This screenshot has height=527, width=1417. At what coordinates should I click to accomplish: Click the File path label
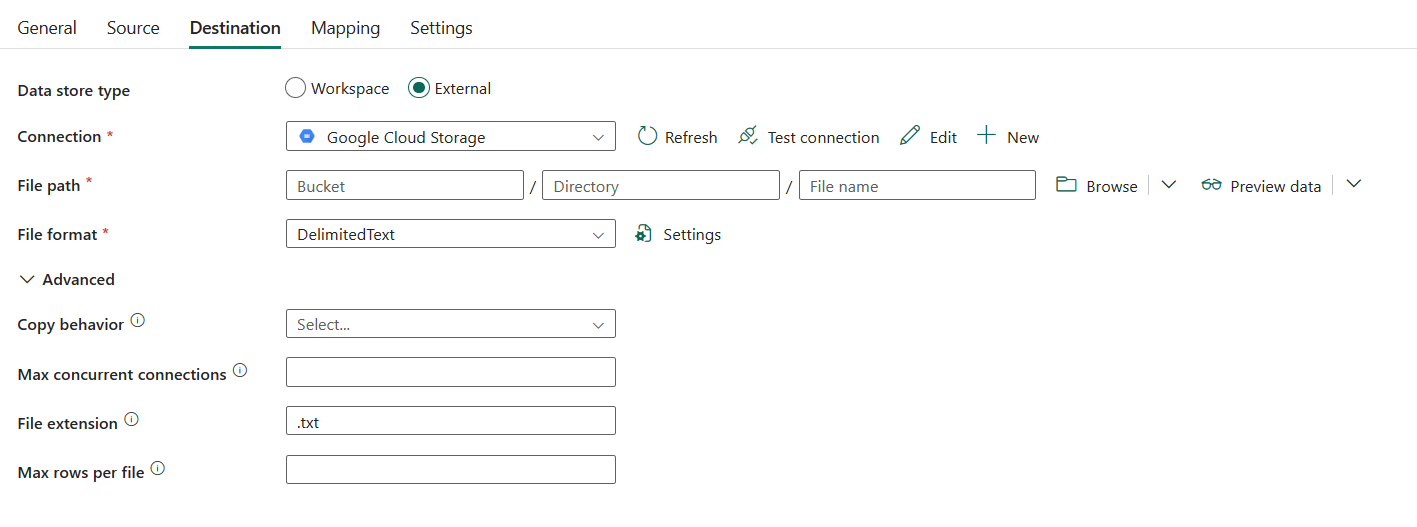coord(49,186)
